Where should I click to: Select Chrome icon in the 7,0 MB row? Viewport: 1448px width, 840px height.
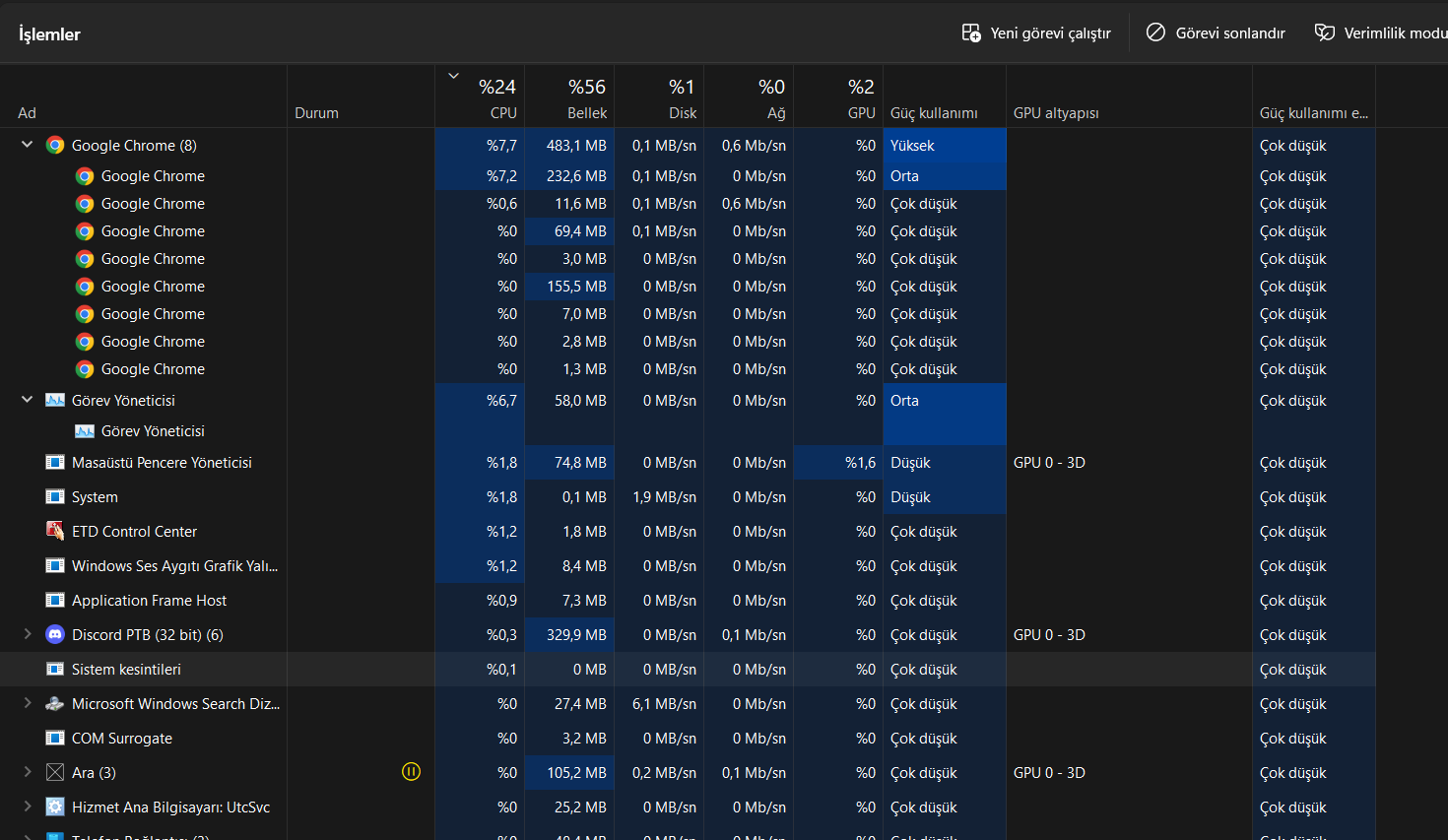click(85, 314)
